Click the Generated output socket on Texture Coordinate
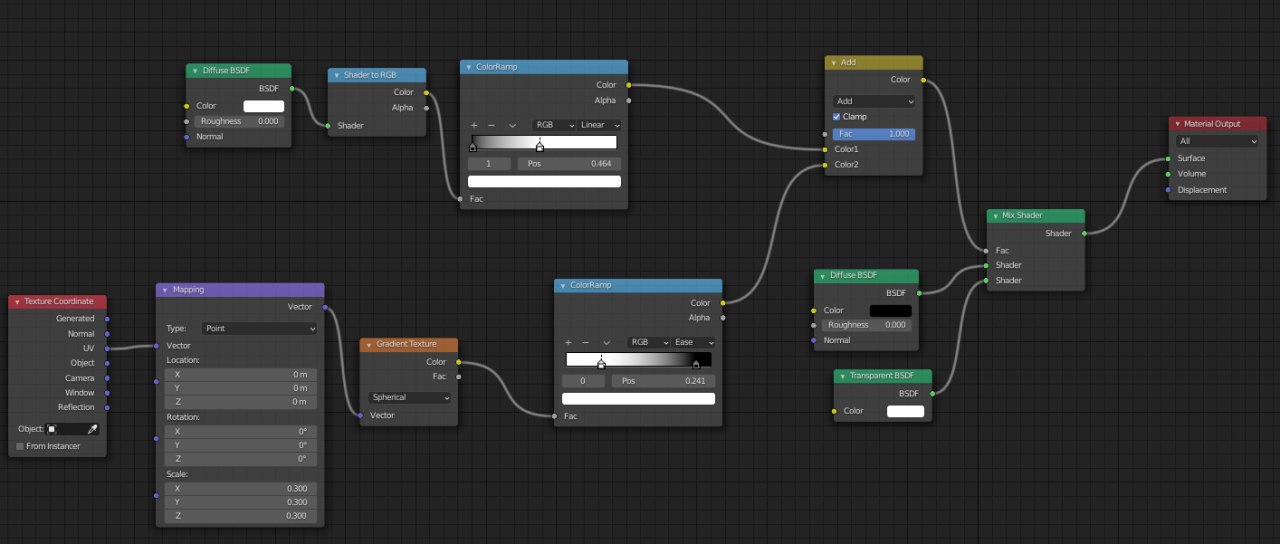 click(107, 319)
